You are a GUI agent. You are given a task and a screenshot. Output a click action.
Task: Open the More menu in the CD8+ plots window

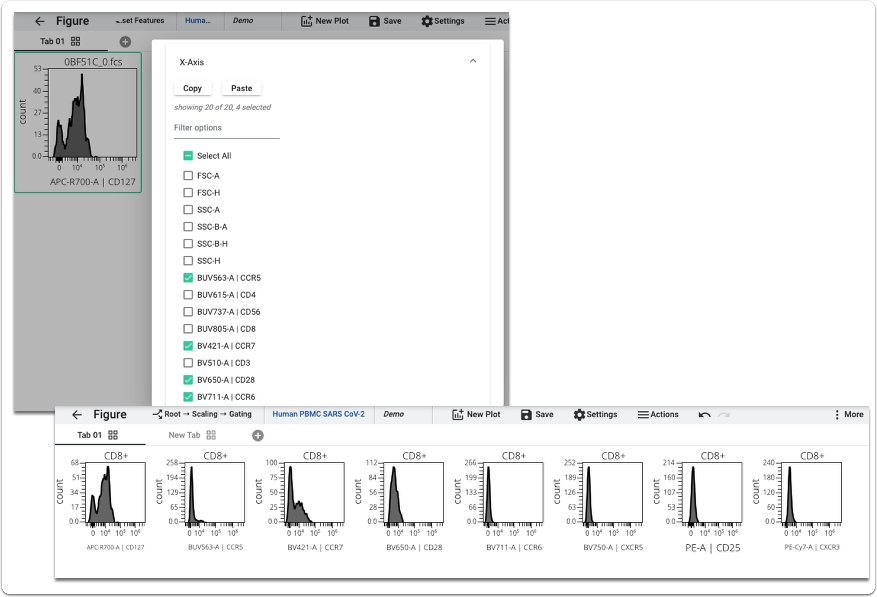click(x=849, y=415)
